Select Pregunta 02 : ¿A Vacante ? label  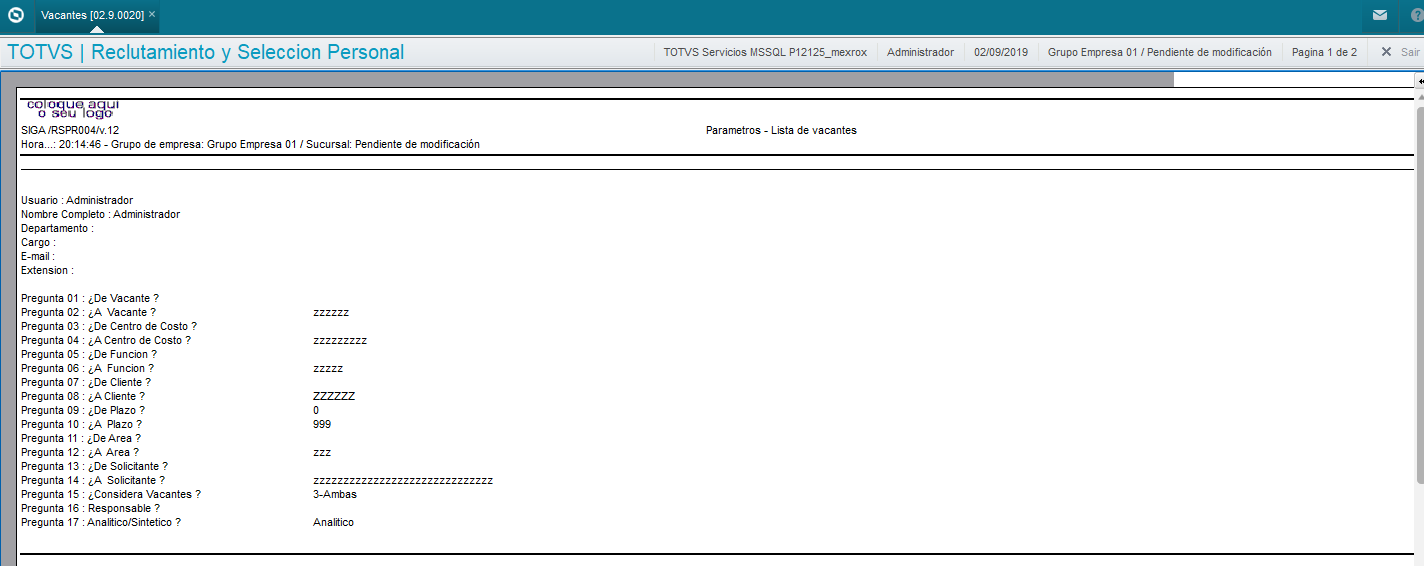(88, 313)
